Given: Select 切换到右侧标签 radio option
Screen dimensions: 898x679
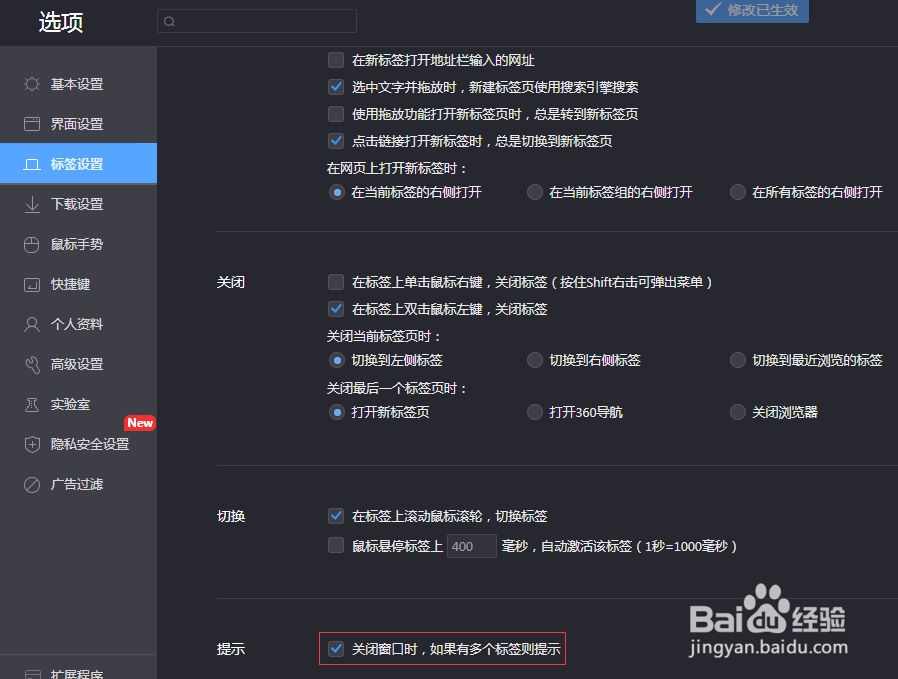Looking at the screenshot, I should click(535, 359).
